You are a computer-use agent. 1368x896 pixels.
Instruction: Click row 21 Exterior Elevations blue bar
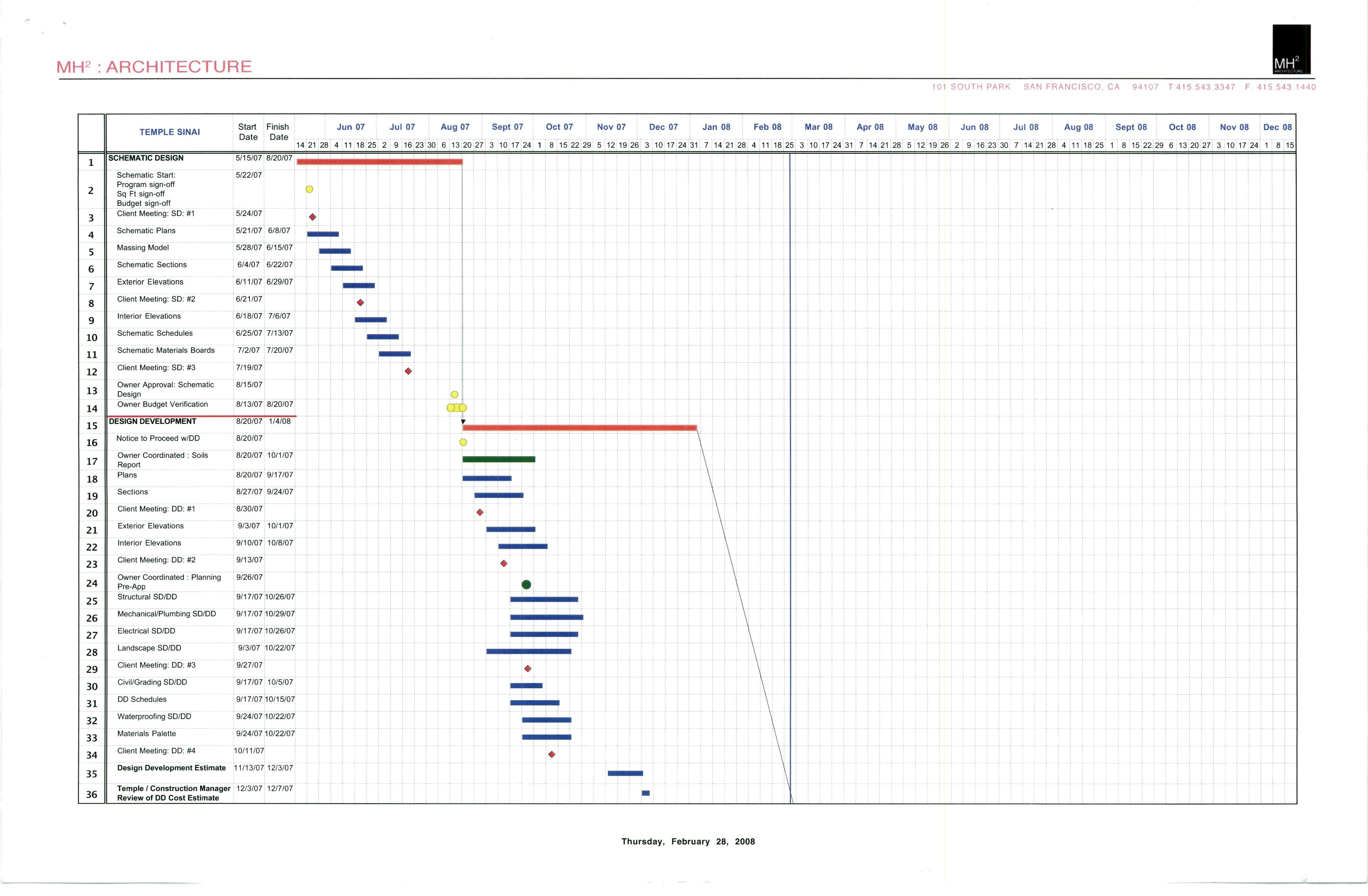(x=511, y=529)
